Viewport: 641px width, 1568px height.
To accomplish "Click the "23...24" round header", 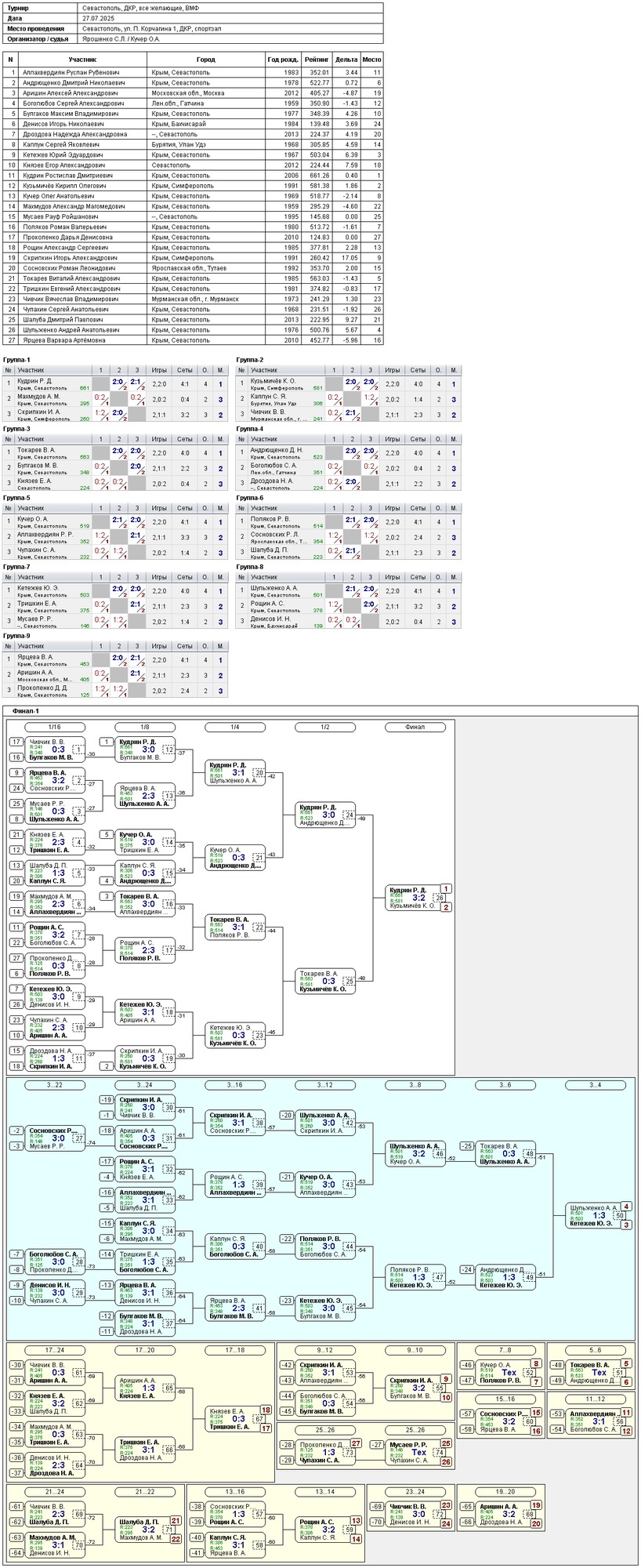I will 415,1492.
